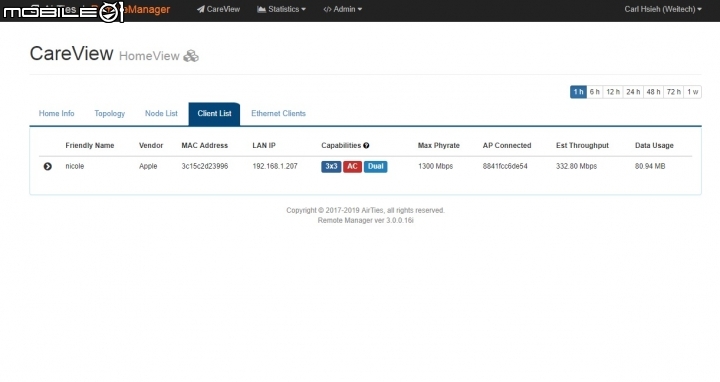Open the Statistics dropdown menu
The image size is (720, 382).
(281, 9)
